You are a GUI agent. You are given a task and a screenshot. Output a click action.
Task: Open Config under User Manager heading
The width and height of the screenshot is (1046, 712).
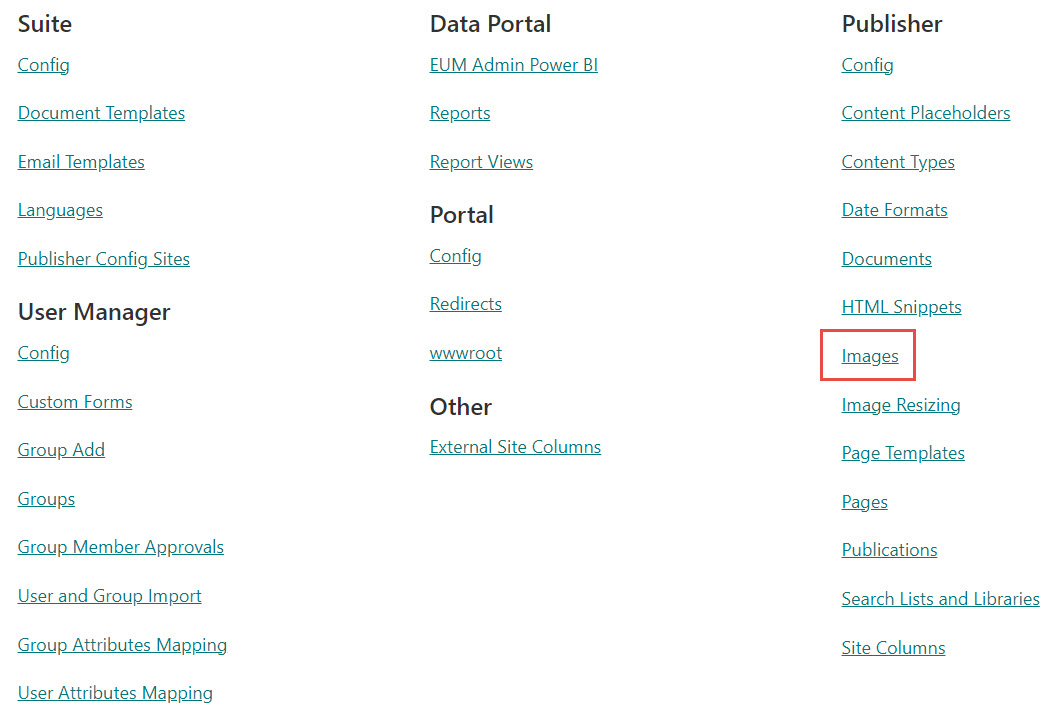point(43,352)
